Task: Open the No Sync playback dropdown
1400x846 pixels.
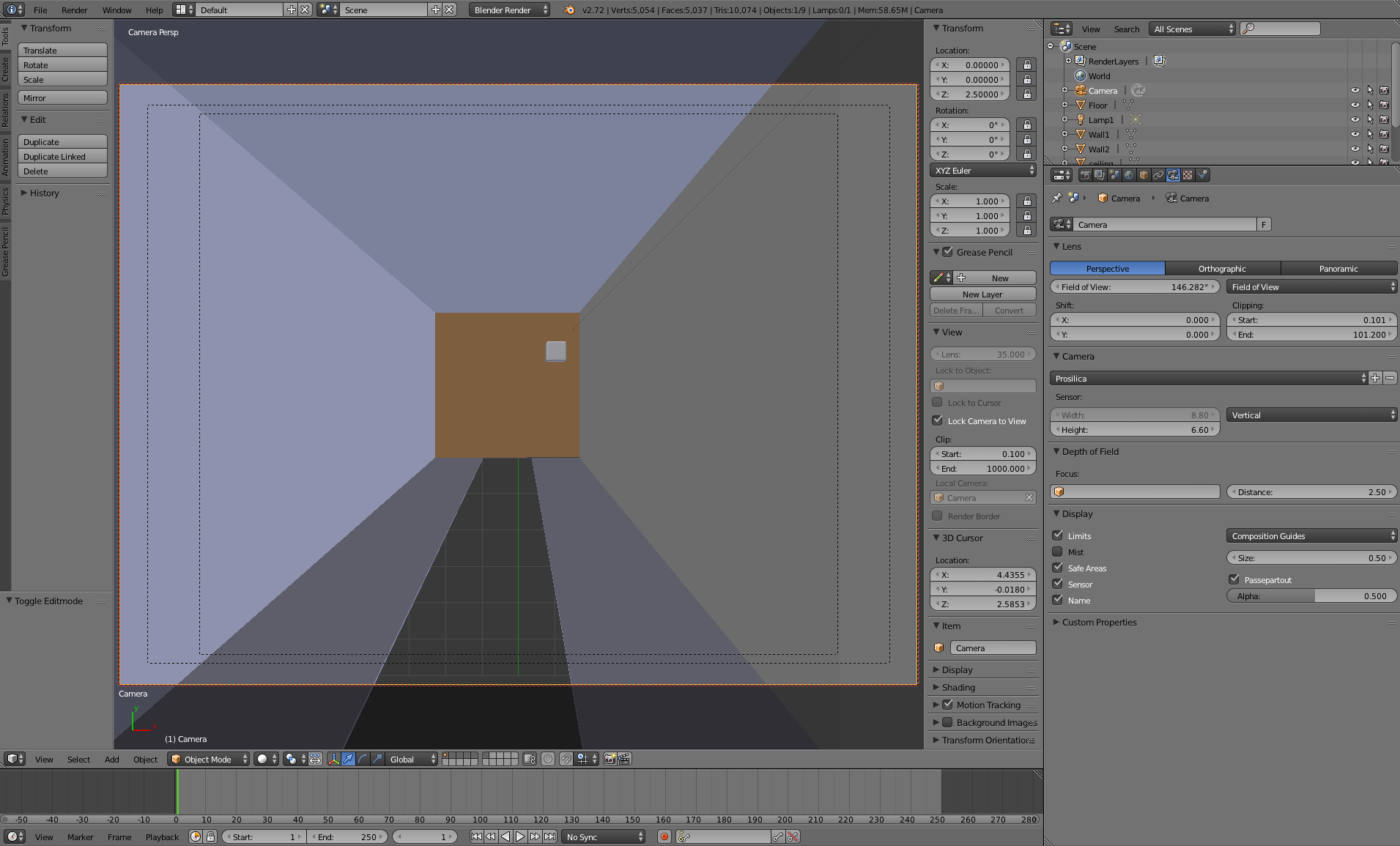Action: pyautogui.click(x=604, y=836)
